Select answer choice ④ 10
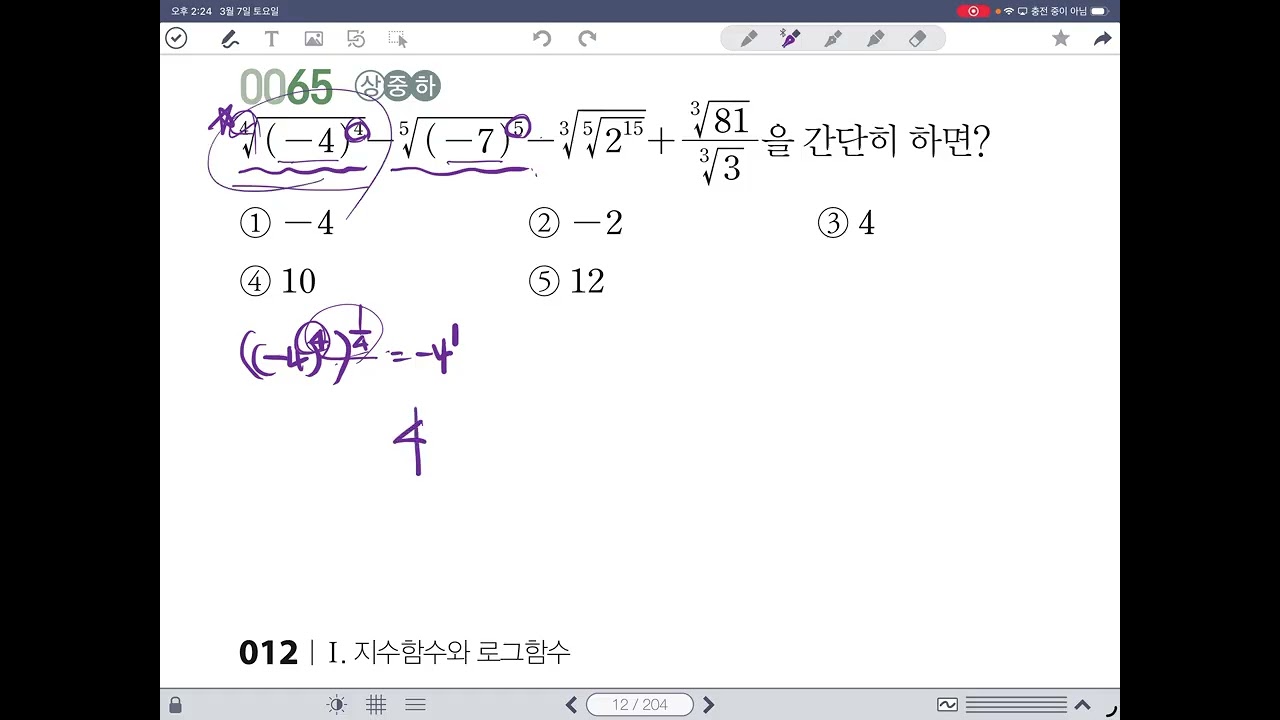Viewport: 1280px width, 720px height. [278, 282]
